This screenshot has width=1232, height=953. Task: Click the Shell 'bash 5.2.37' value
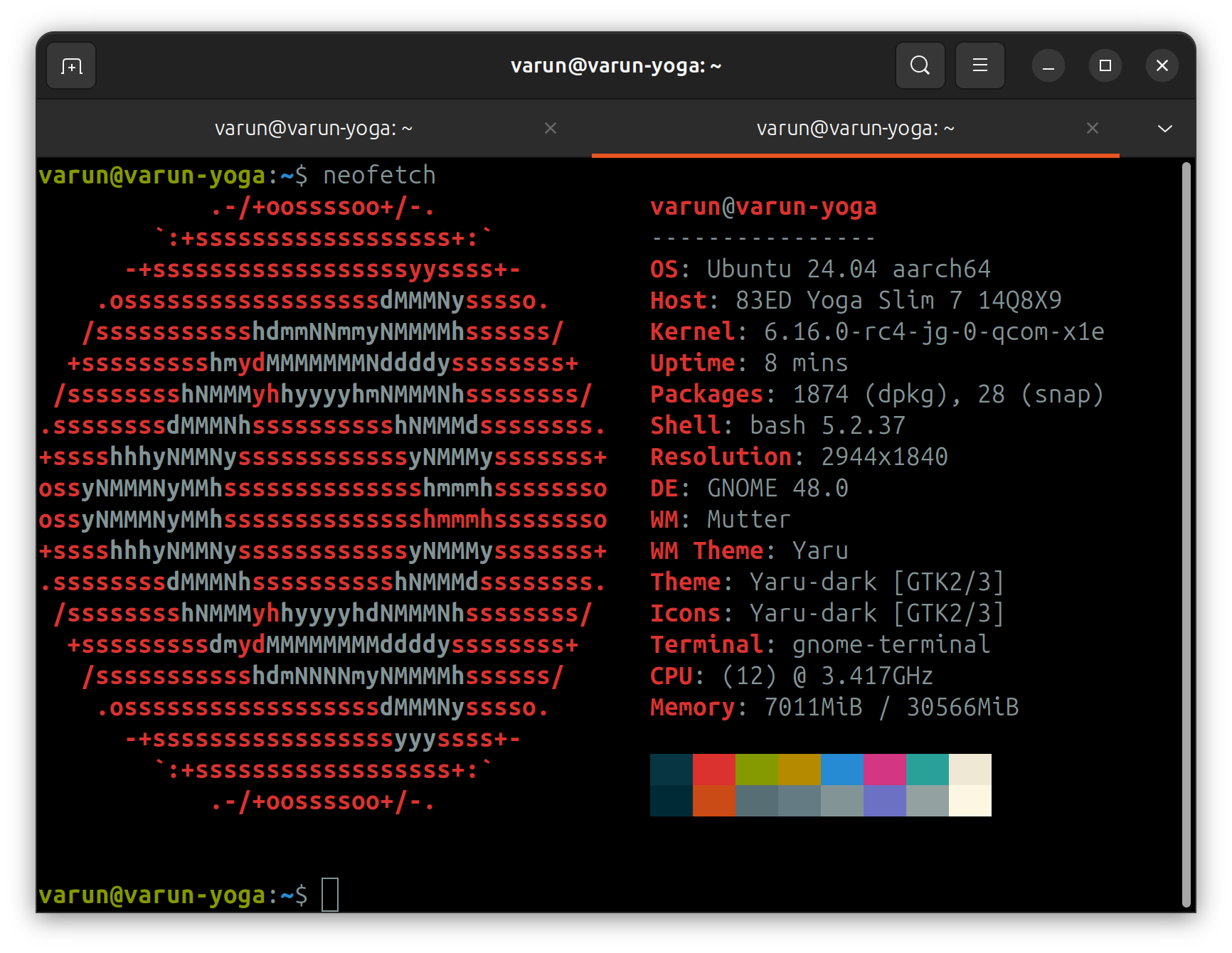point(827,426)
